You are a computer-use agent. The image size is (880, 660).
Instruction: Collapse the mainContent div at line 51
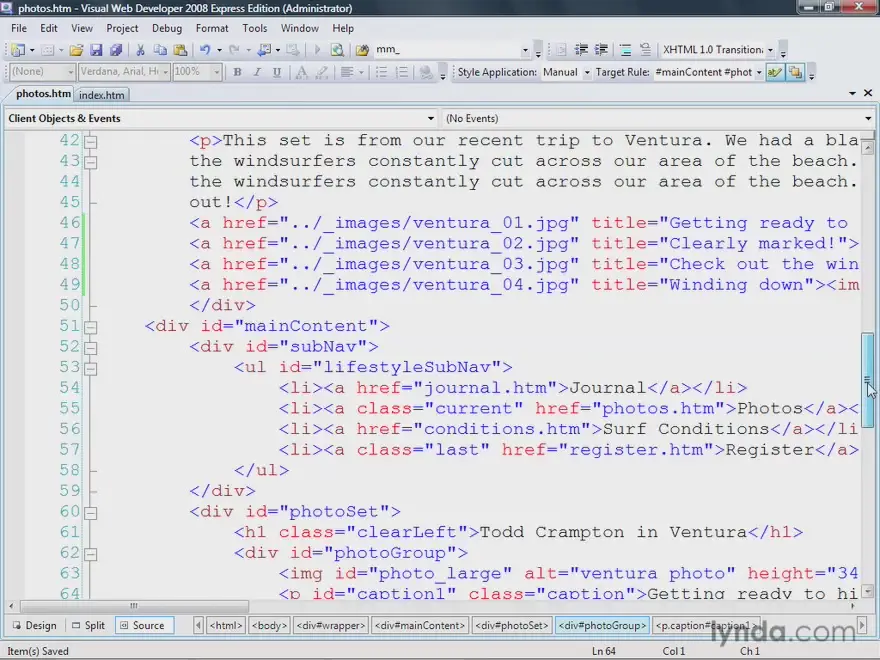point(90,327)
